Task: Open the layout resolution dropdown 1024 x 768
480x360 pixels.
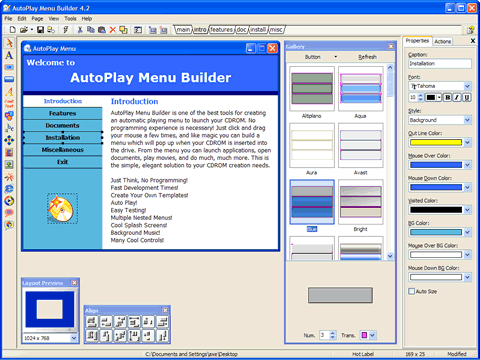Action: point(74,338)
